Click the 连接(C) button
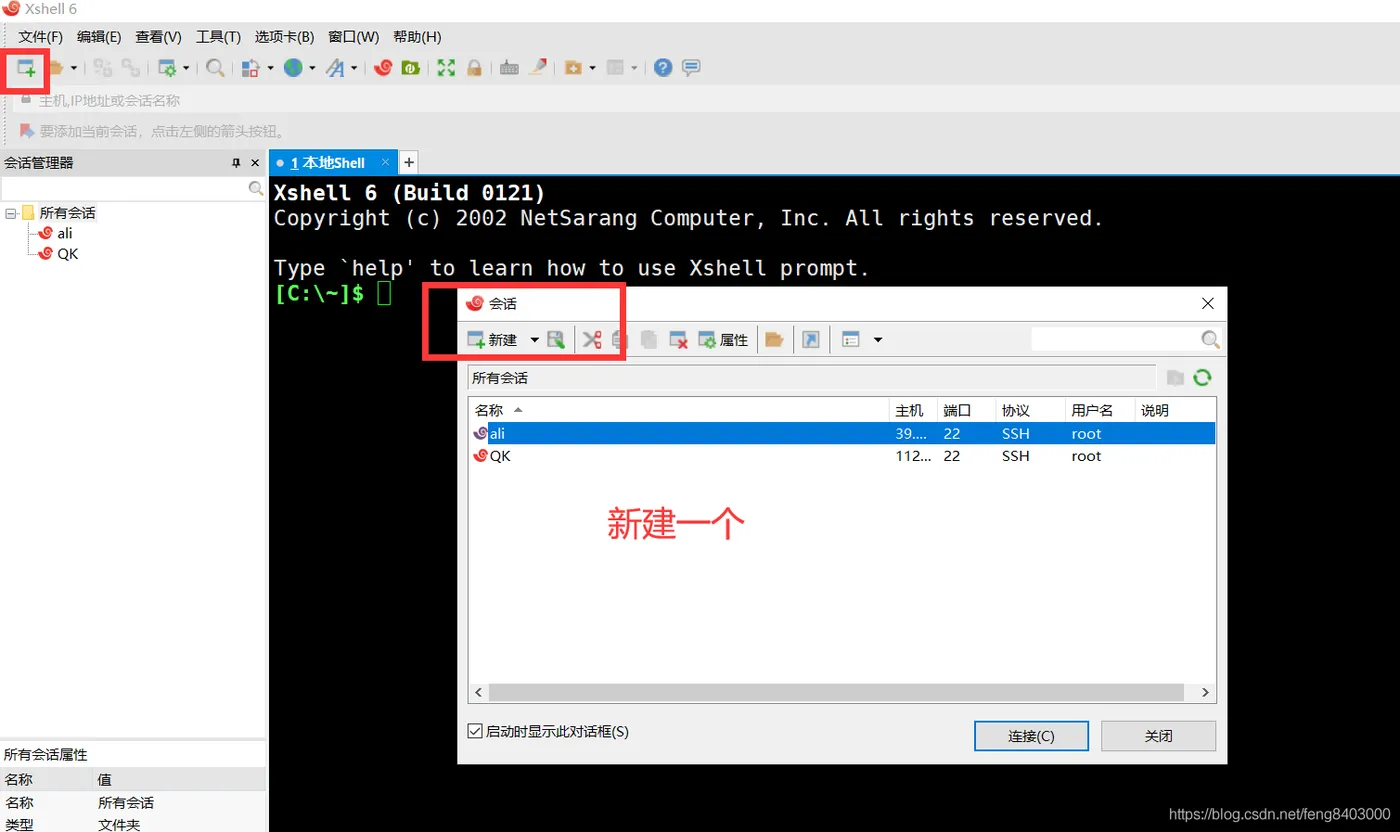The height and width of the screenshot is (832, 1400). [1031, 736]
